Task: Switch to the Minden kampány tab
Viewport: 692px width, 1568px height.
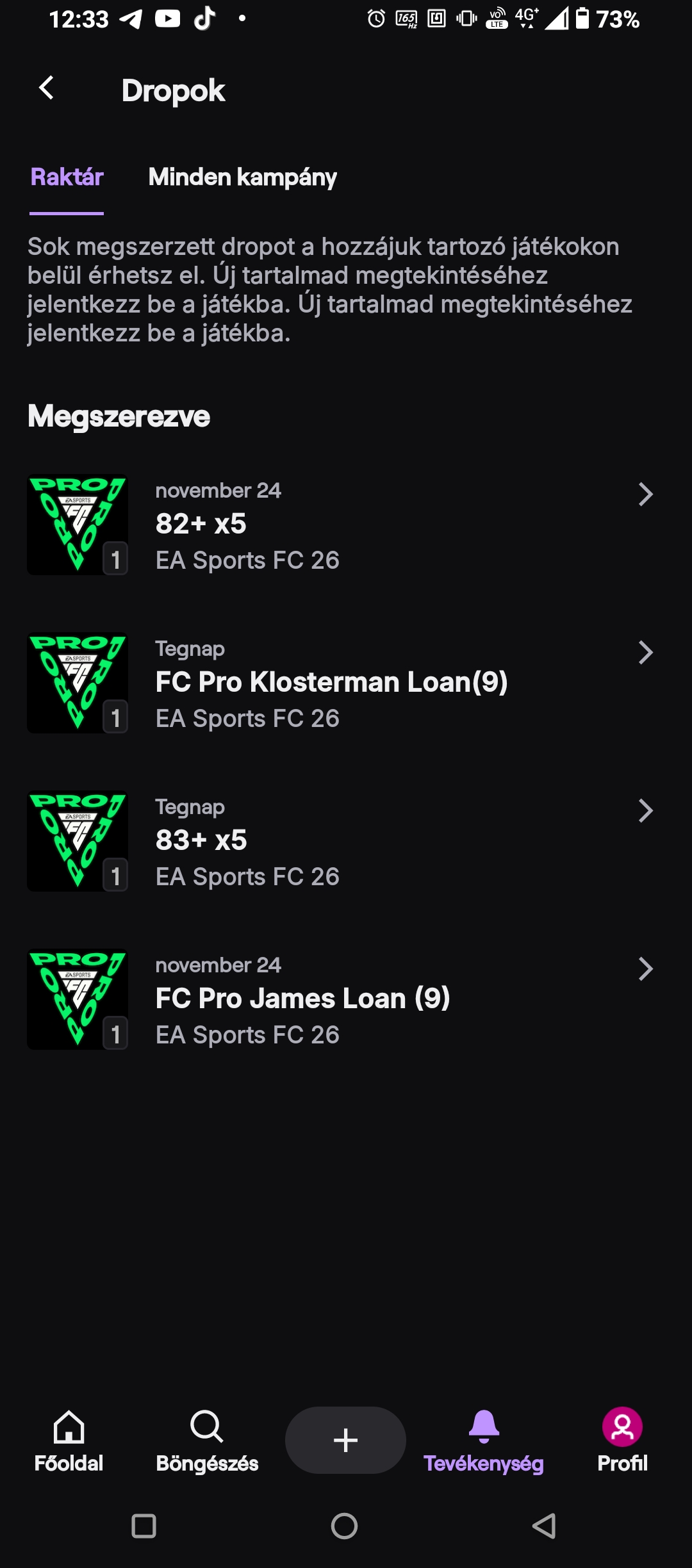Action: tap(242, 177)
